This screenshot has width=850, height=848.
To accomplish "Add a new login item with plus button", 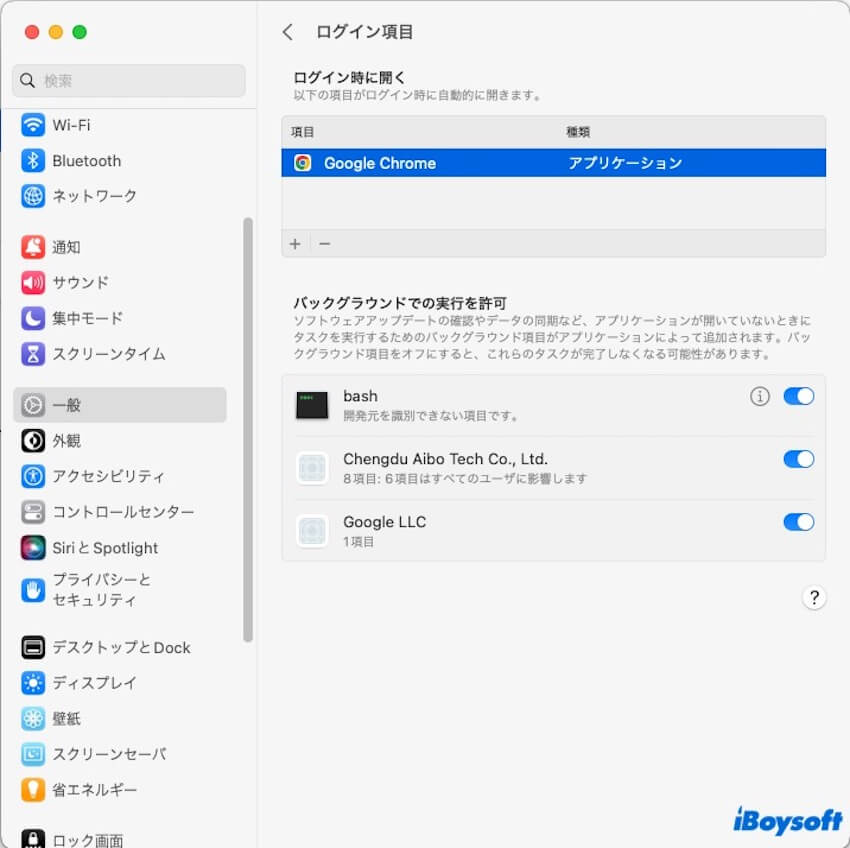I will (295, 244).
